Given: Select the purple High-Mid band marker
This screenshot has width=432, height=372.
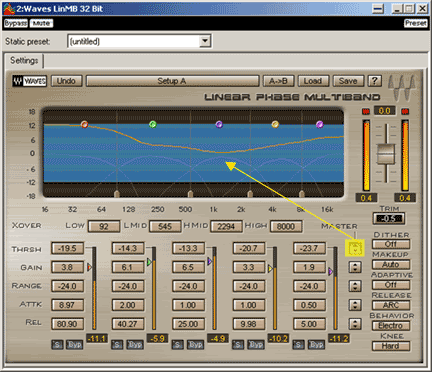Looking at the screenshot, I should coord(219,125).
